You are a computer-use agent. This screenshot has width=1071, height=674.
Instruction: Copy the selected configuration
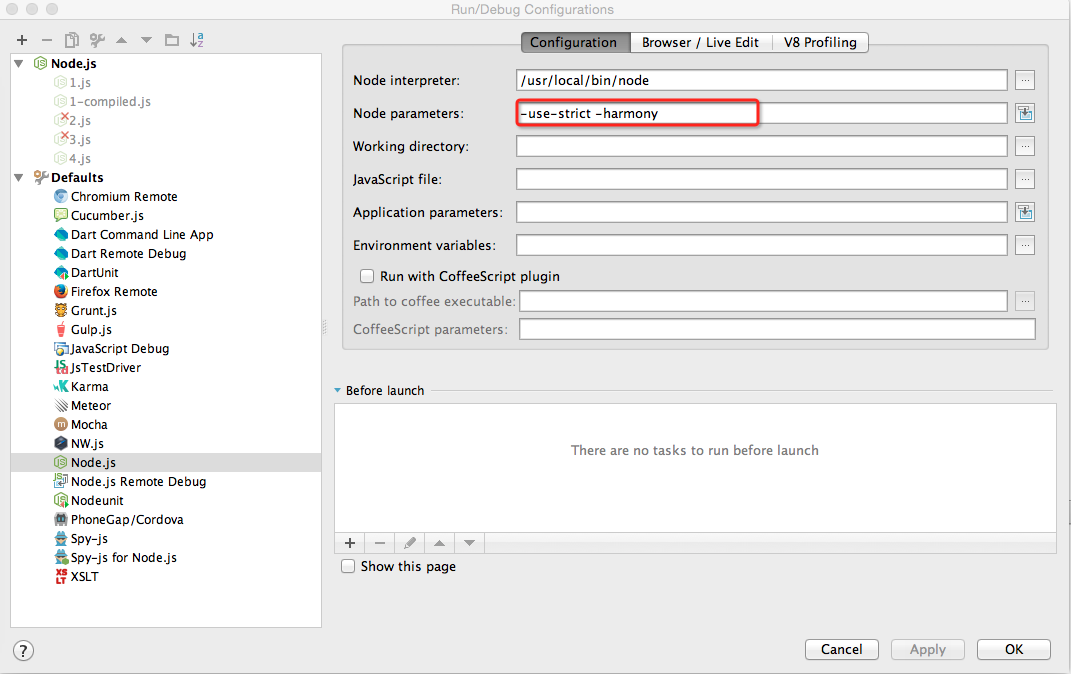click(x=72, y=40)
